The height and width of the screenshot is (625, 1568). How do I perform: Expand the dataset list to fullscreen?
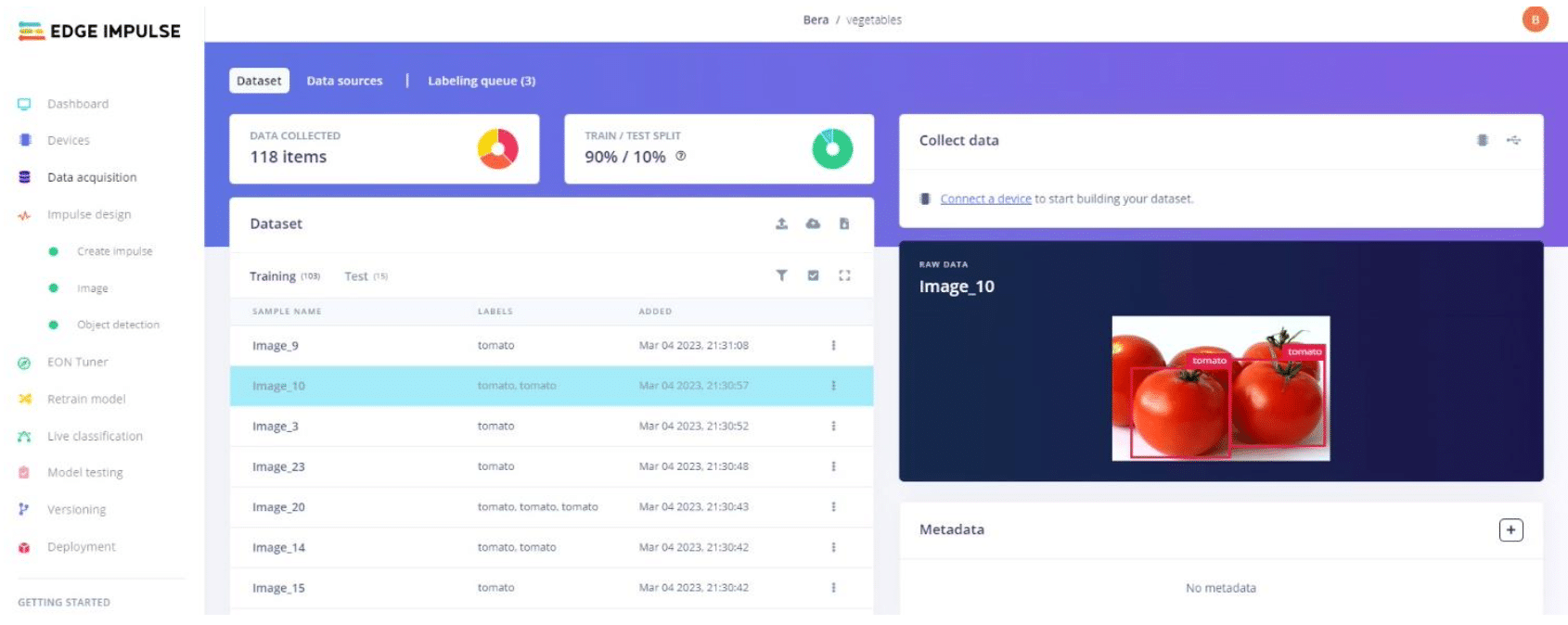[844, 275]
